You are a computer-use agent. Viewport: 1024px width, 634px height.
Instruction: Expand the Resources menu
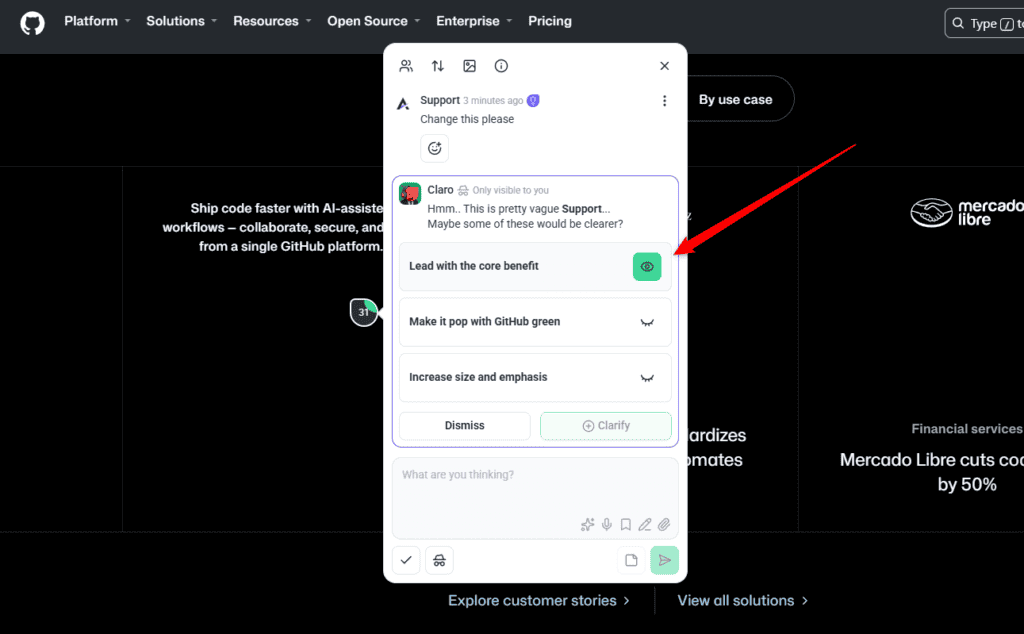pyautogui.click(x=272, y=21)
